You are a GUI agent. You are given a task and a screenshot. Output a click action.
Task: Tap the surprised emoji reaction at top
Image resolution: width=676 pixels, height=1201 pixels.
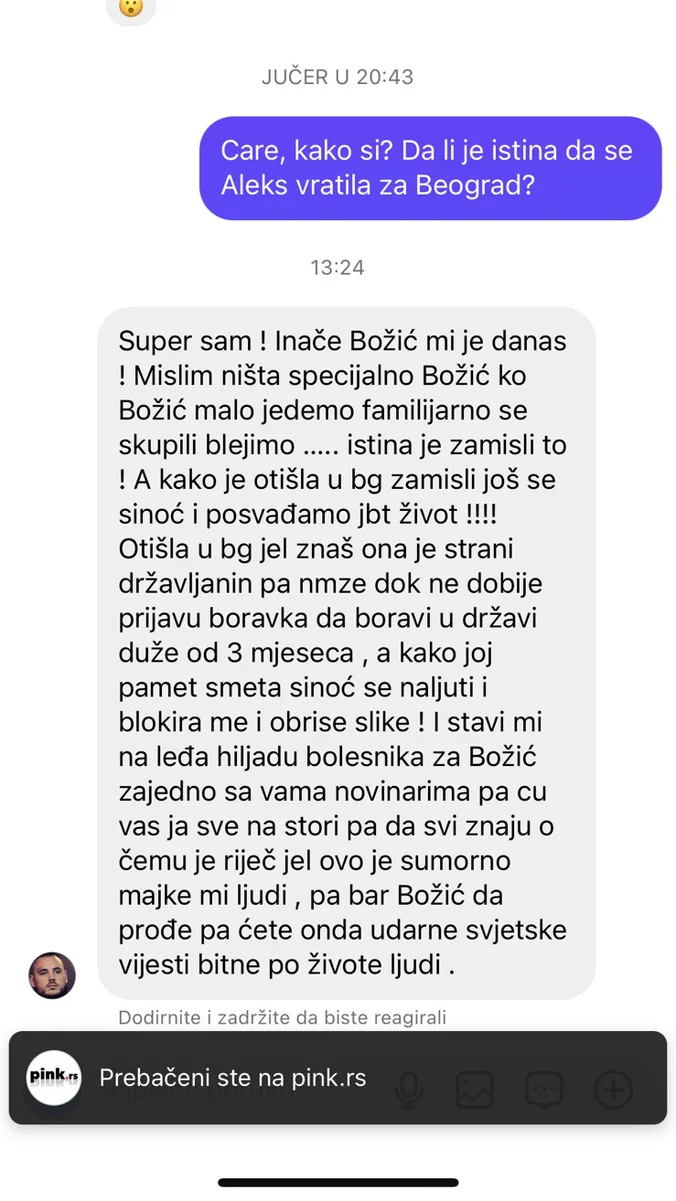pos(130,8)
